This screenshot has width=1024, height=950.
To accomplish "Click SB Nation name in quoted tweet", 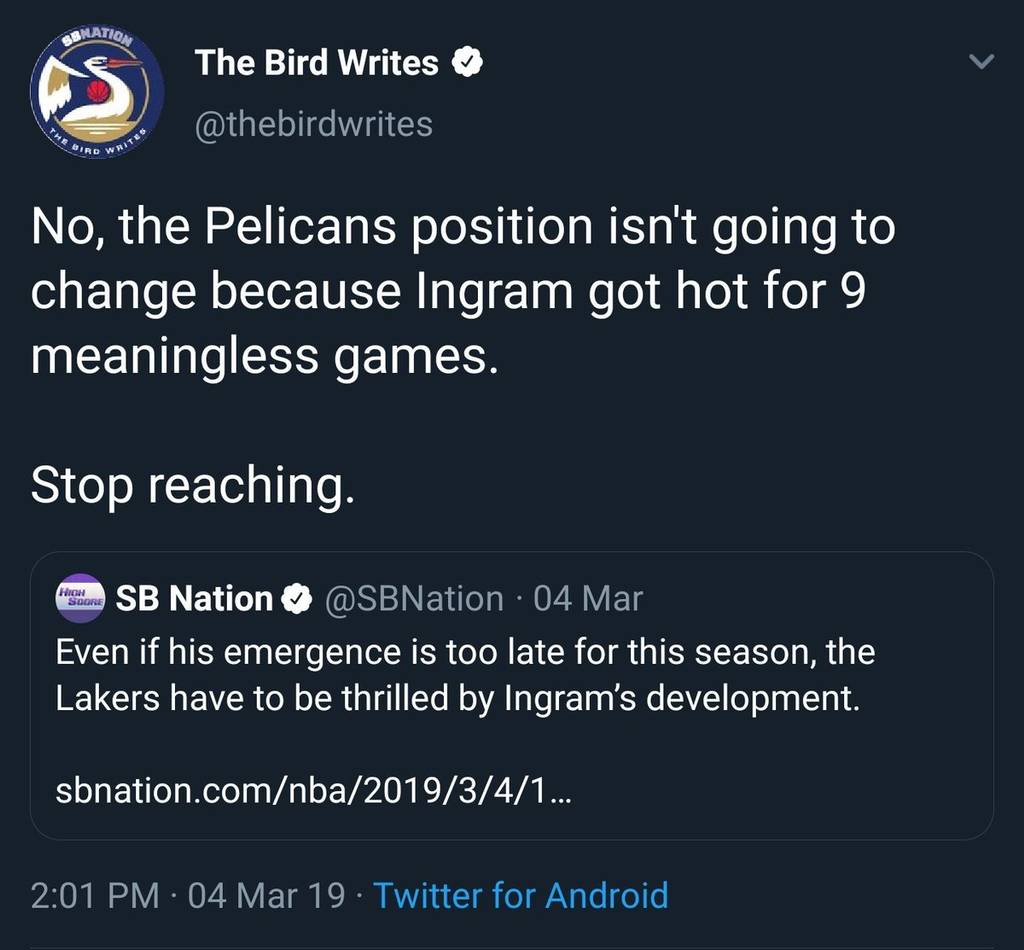I will (194, 599).
